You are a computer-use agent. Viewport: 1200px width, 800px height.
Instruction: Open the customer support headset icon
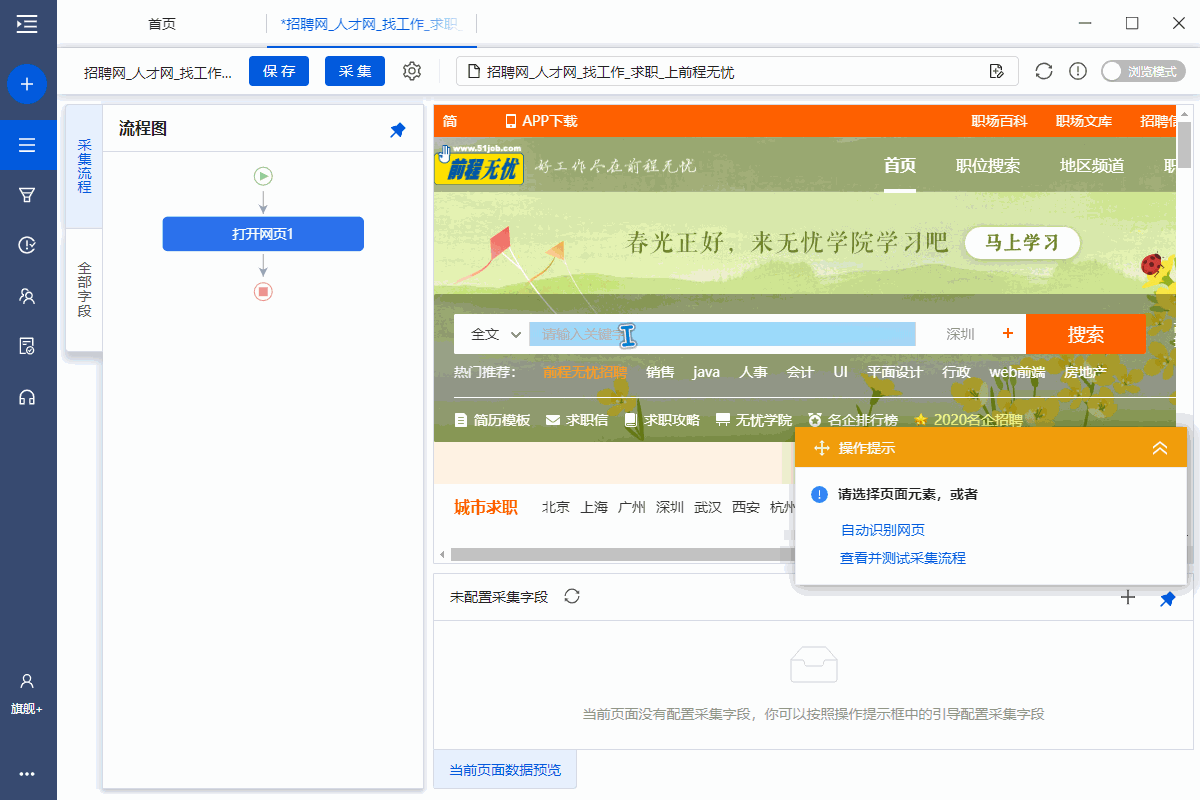pos(27,397)
